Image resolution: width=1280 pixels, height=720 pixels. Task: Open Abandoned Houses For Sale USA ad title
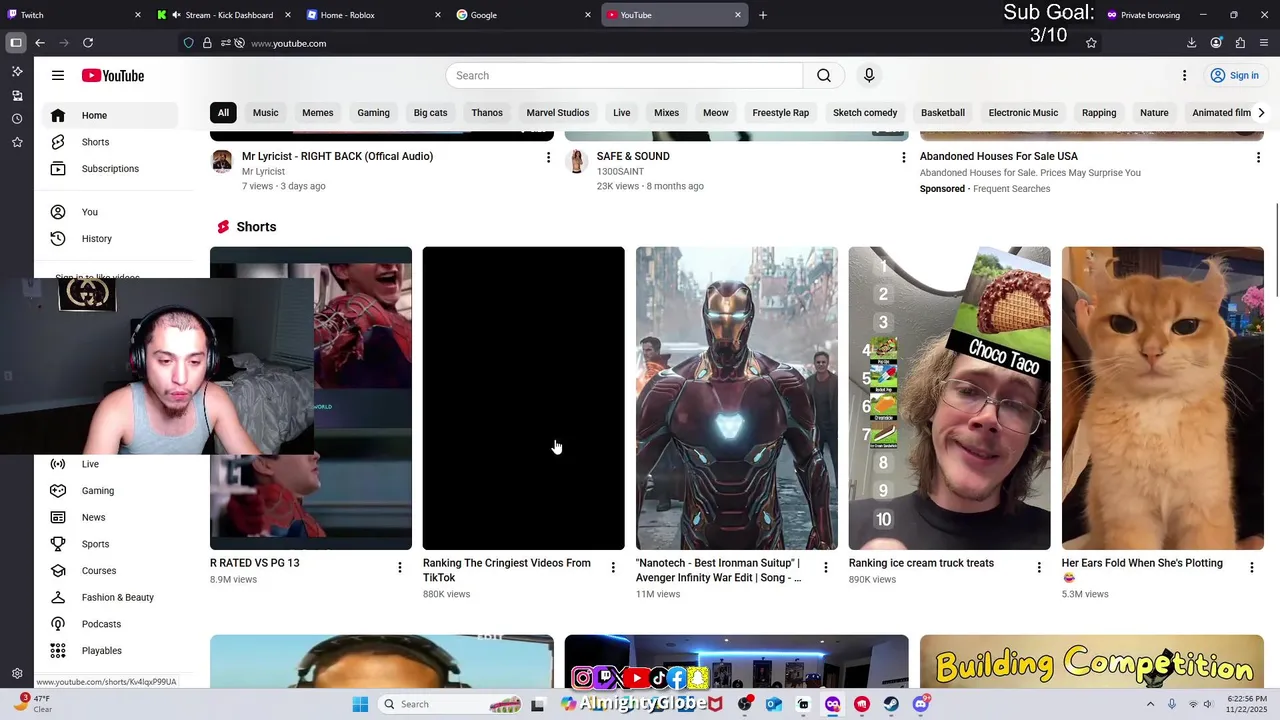coord(999,157)
